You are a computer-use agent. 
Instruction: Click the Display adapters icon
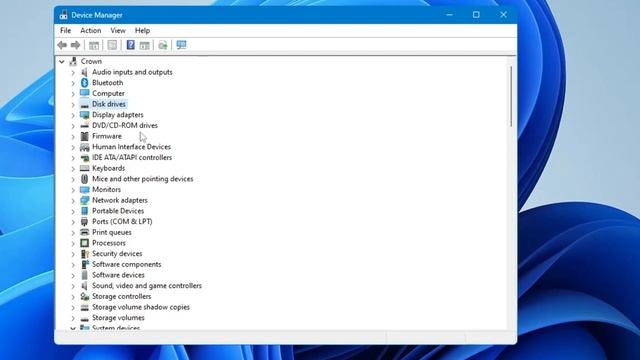coord(84,115)
